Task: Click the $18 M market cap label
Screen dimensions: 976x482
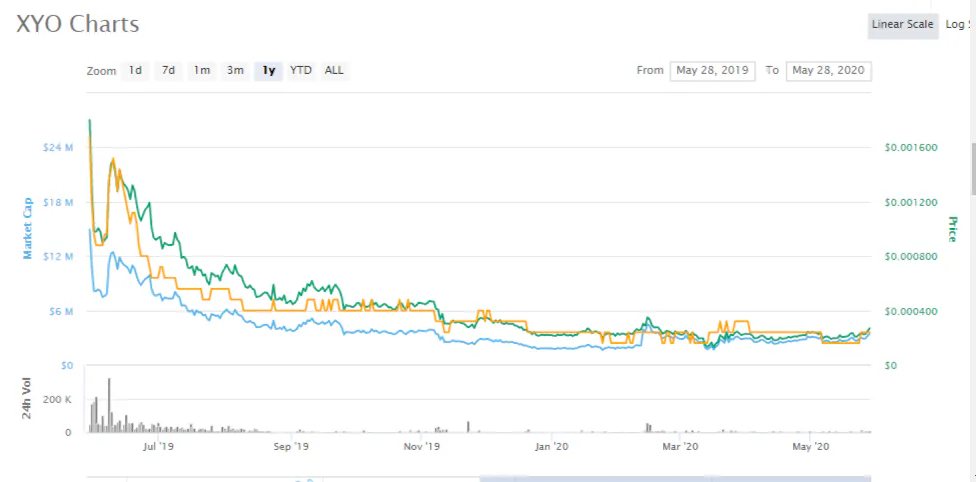Action: tap(59, 202)
